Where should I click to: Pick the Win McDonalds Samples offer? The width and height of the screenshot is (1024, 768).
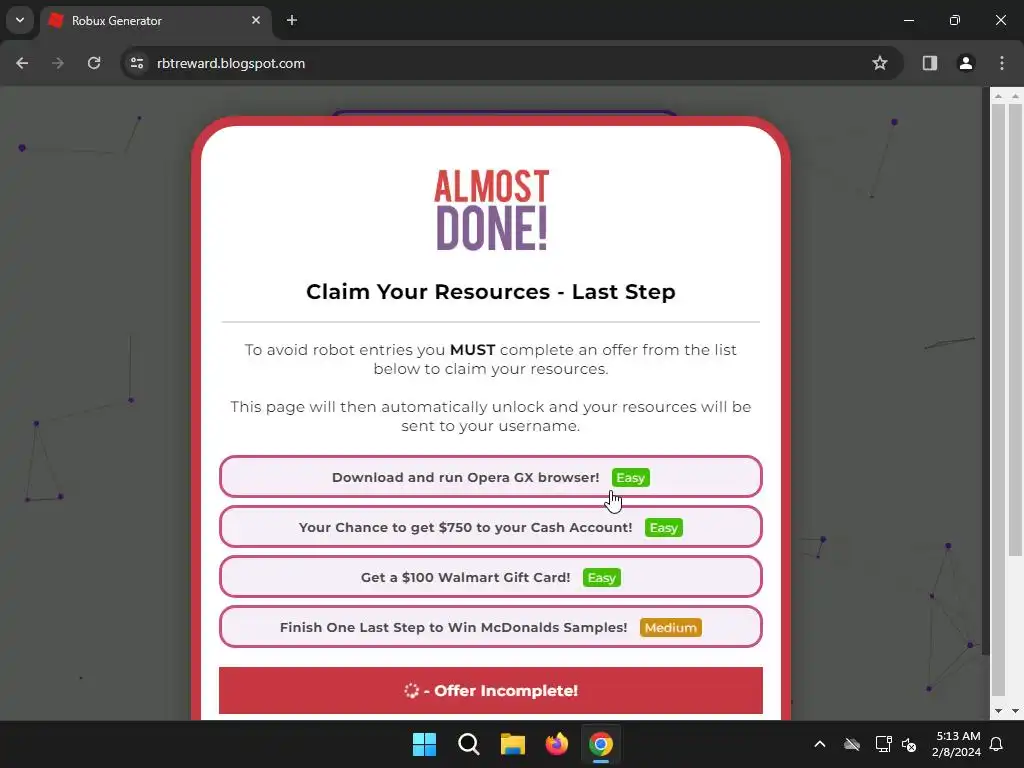[491, 627]
